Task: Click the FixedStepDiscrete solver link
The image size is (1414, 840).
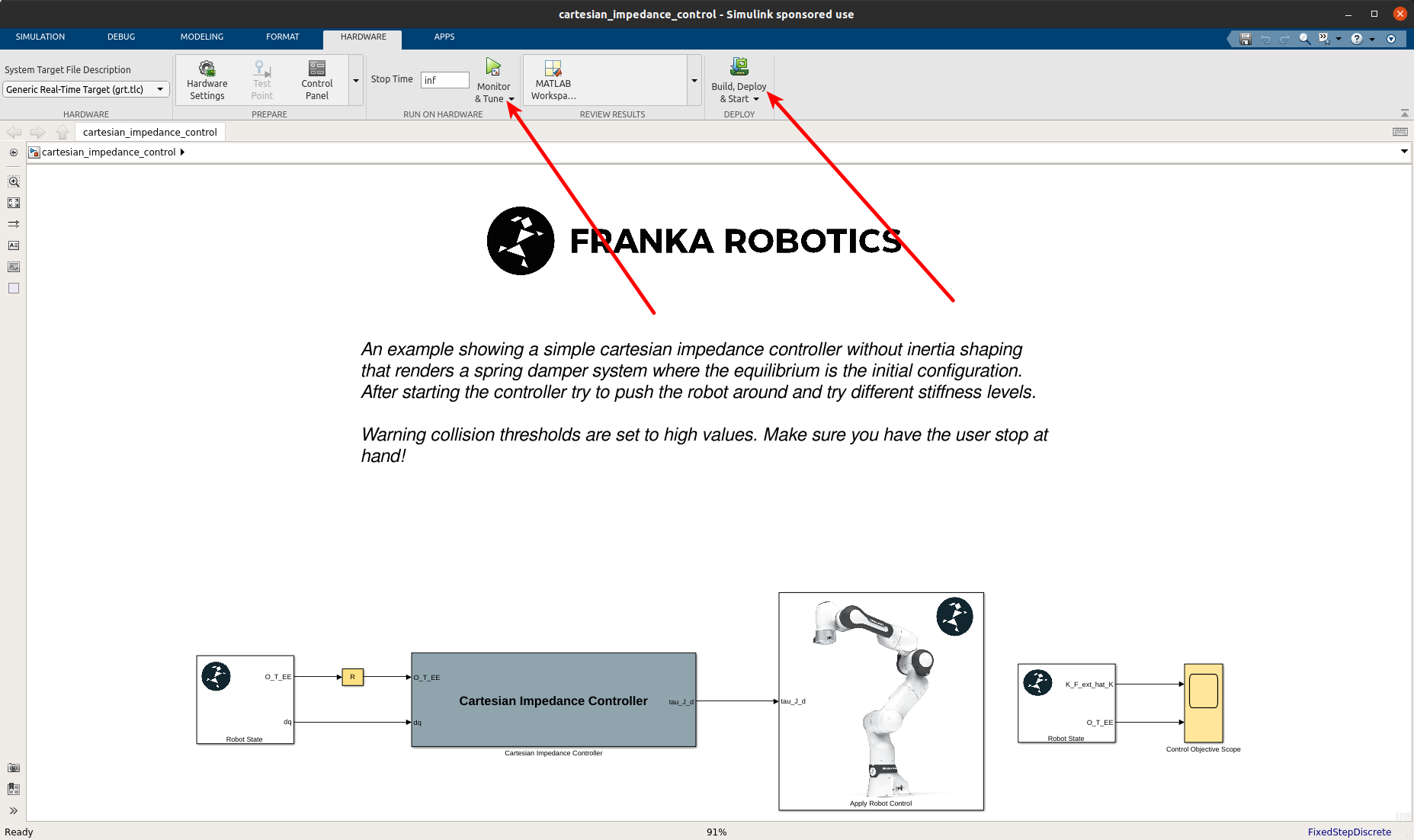Action: [x=1348, y=832]
